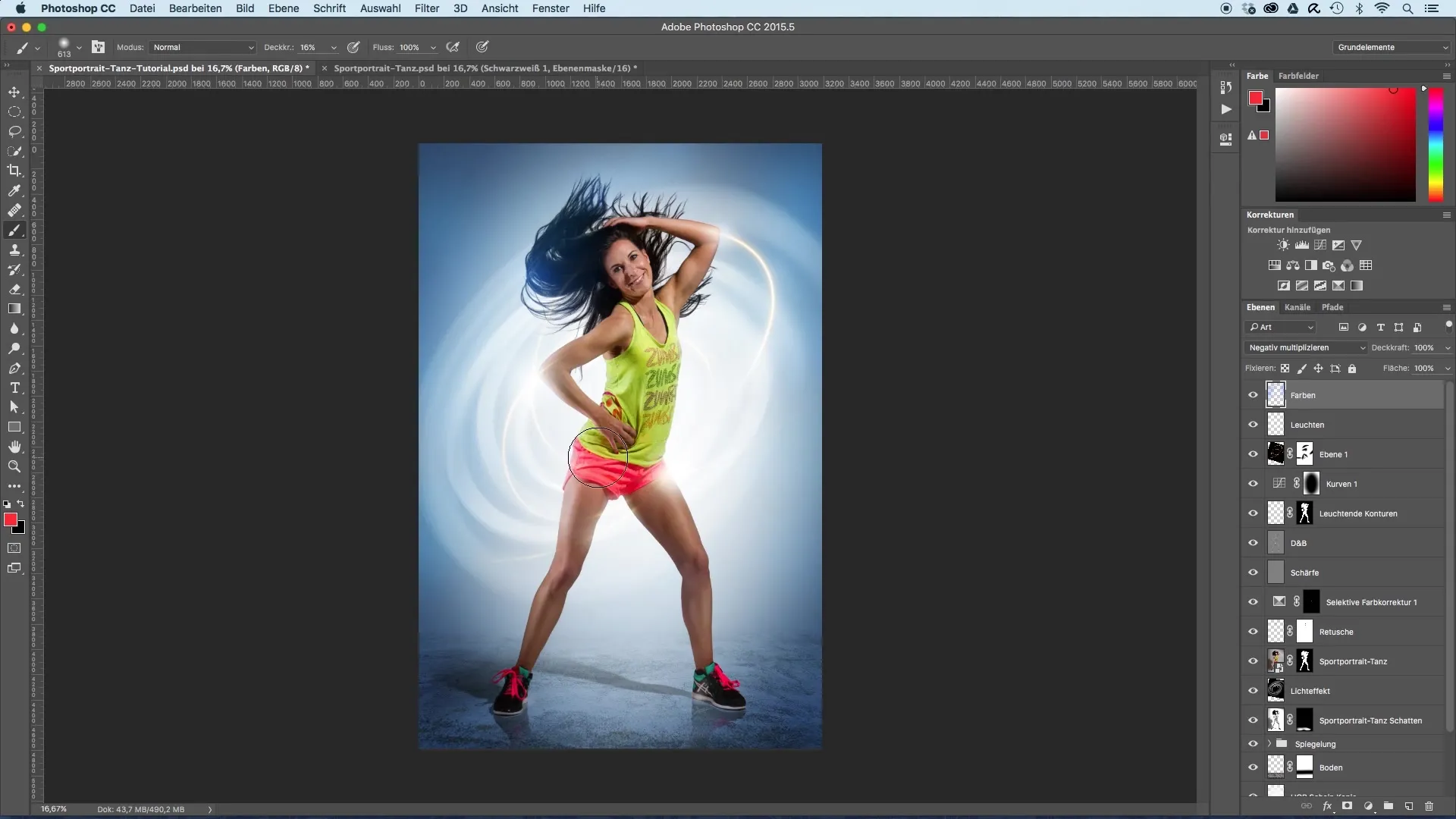Select the Pen tool

pos(14,368)
